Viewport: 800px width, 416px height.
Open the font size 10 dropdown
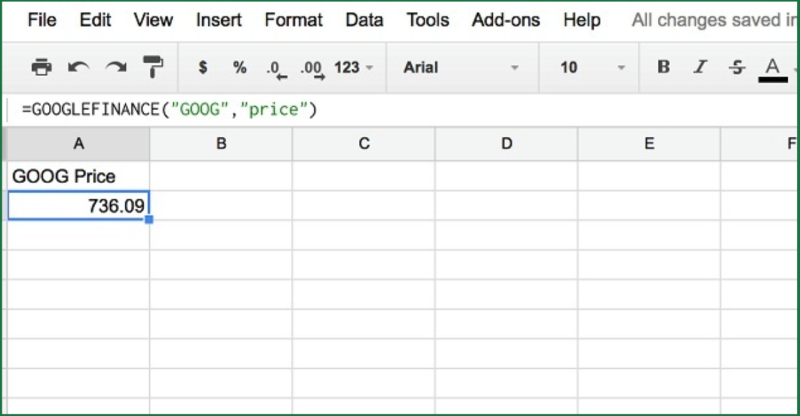pyautogui.click(x=592, y=68)
